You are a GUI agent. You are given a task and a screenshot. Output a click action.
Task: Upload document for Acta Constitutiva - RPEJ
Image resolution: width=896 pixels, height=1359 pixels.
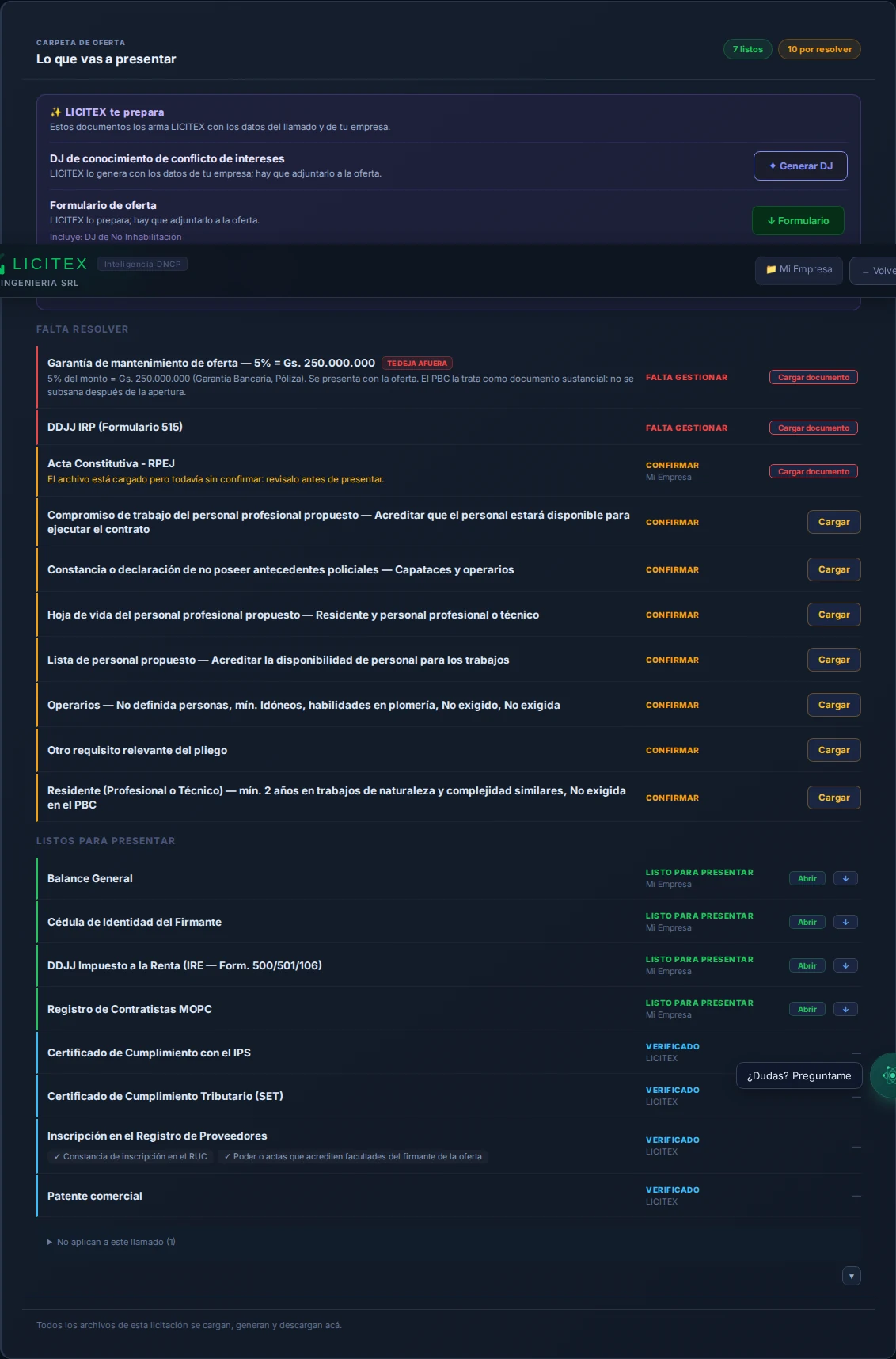814,471
